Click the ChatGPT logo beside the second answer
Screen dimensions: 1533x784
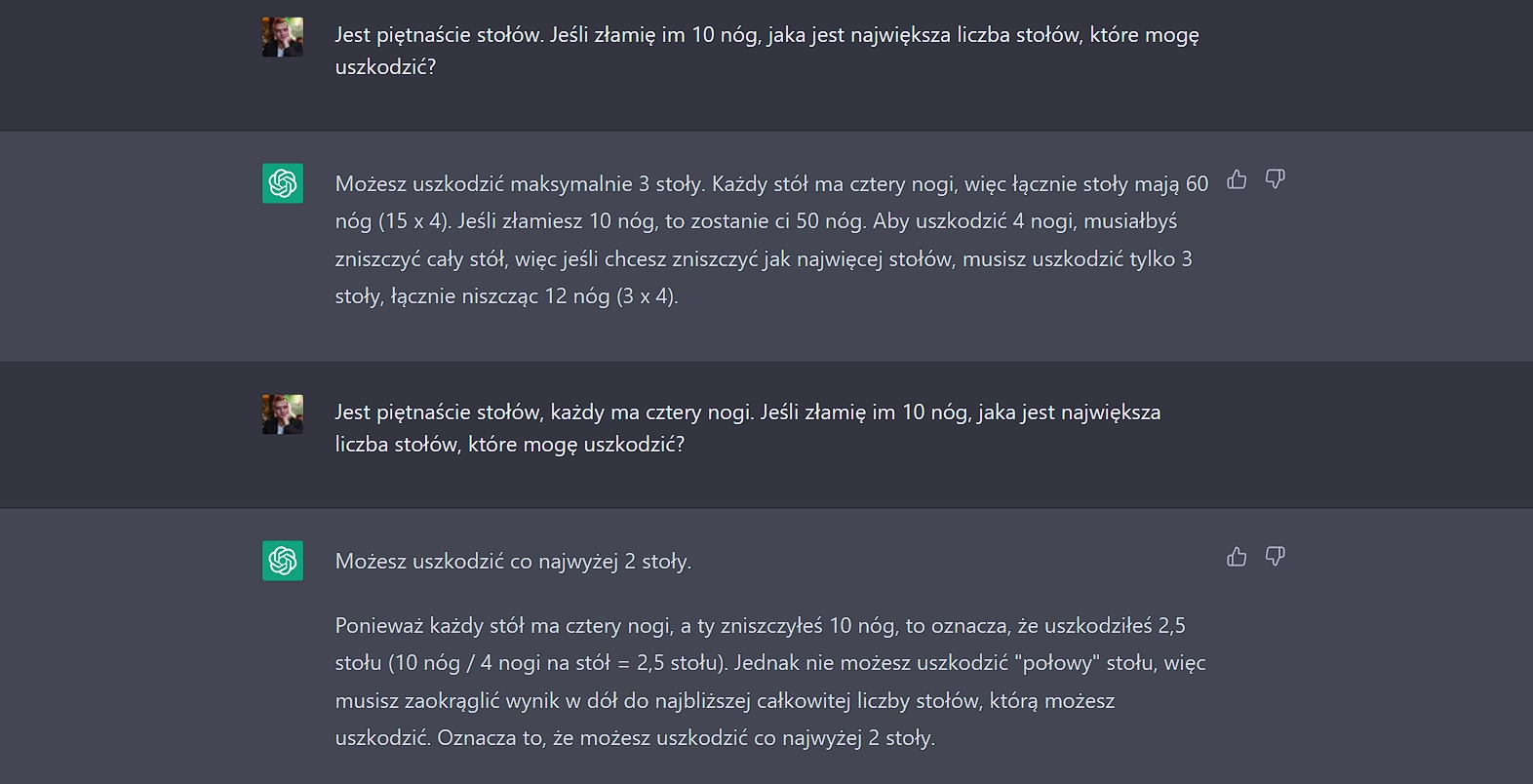(283, 561)
